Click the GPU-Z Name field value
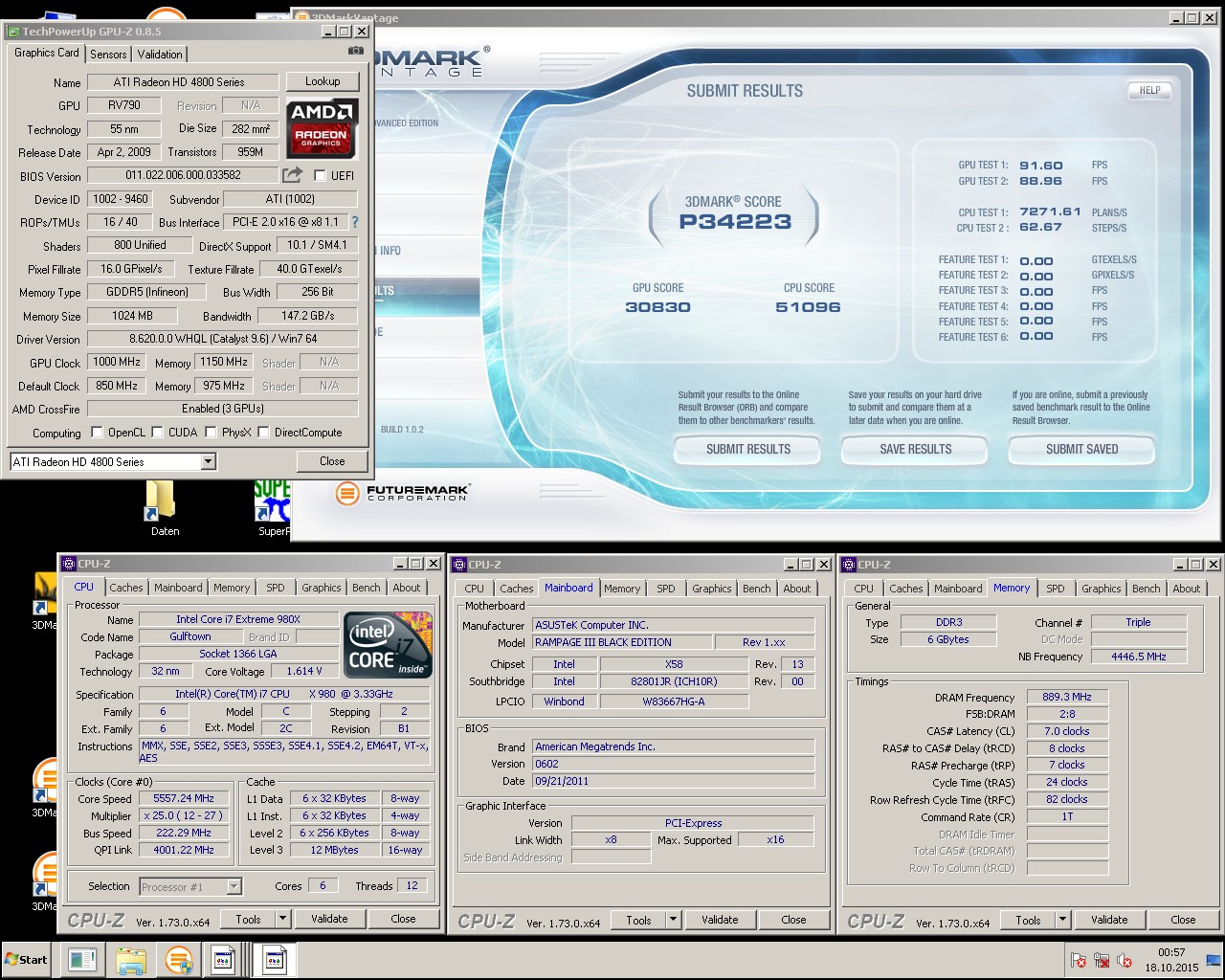1225x980 pixels. click(x=183, y=82)
